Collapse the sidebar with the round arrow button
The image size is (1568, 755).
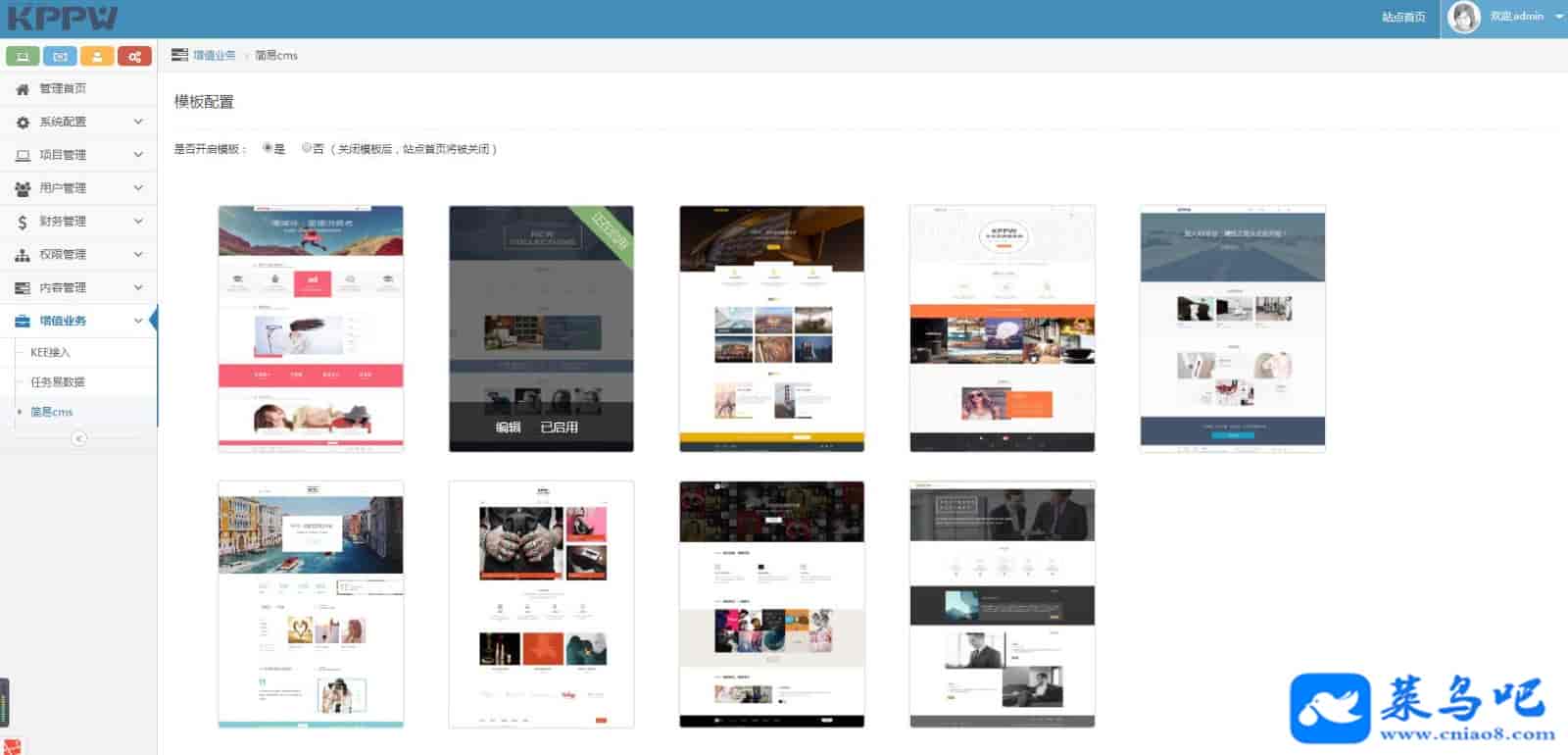tap(79, 438)
